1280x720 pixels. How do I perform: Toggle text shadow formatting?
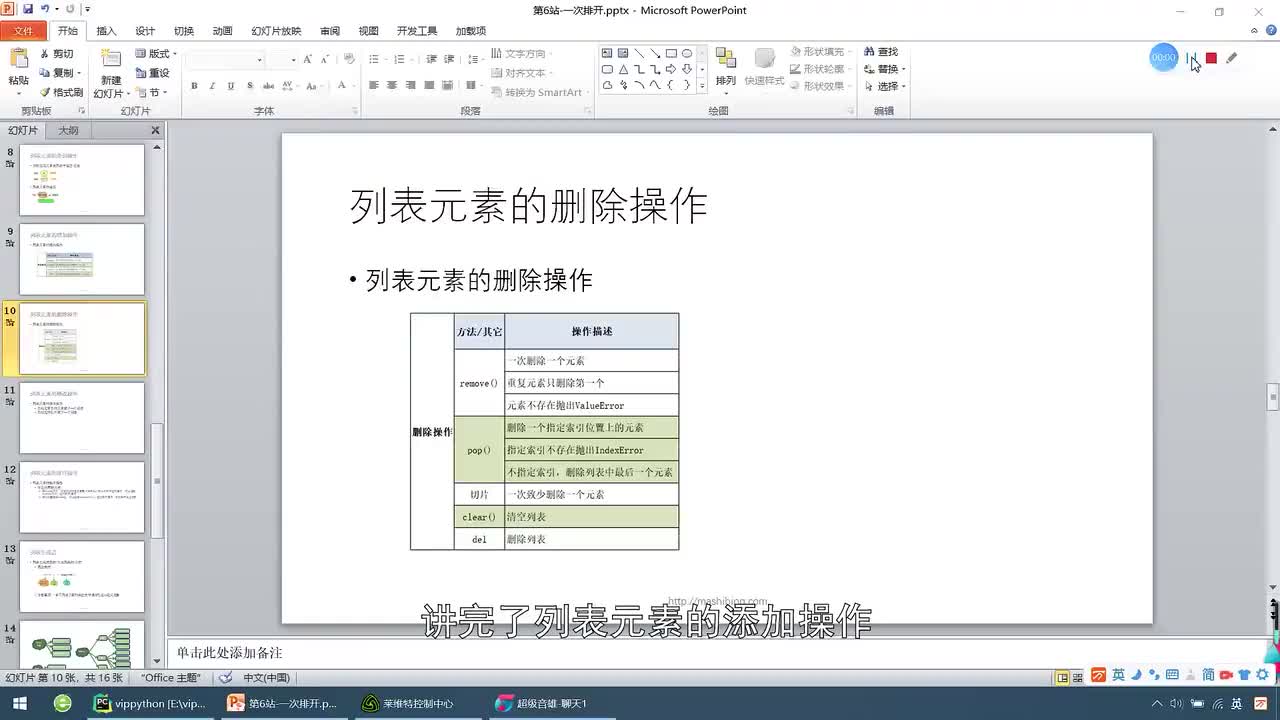click(248, 86)
